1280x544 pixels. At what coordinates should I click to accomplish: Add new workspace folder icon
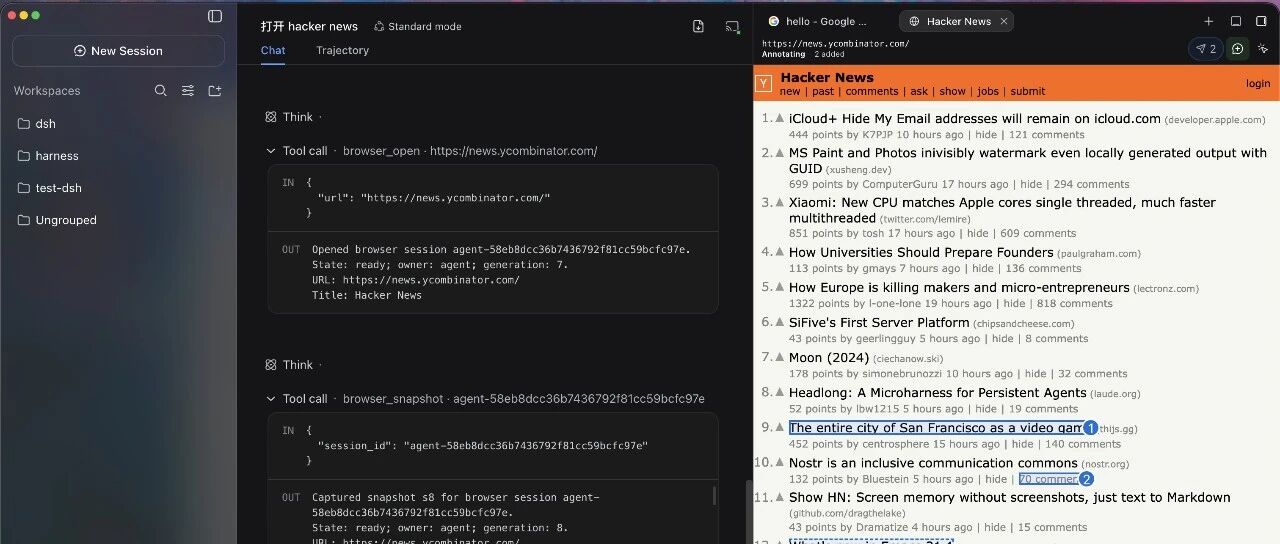point(215,91)
